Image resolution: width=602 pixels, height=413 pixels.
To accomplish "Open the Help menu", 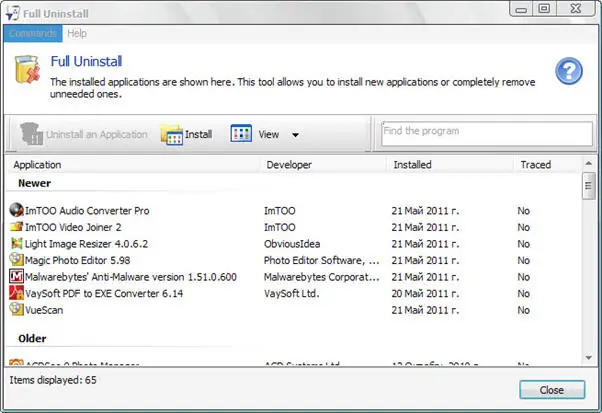I will [x=77, y=33].
